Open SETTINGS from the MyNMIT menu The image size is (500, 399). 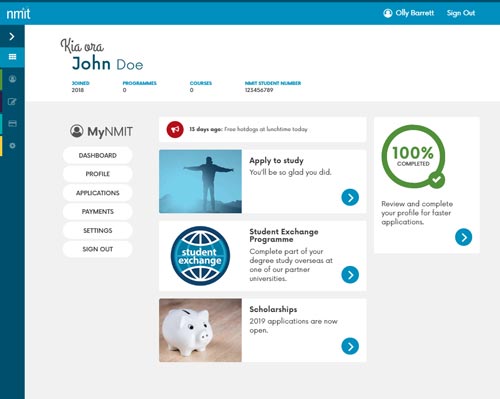(98, 230)
